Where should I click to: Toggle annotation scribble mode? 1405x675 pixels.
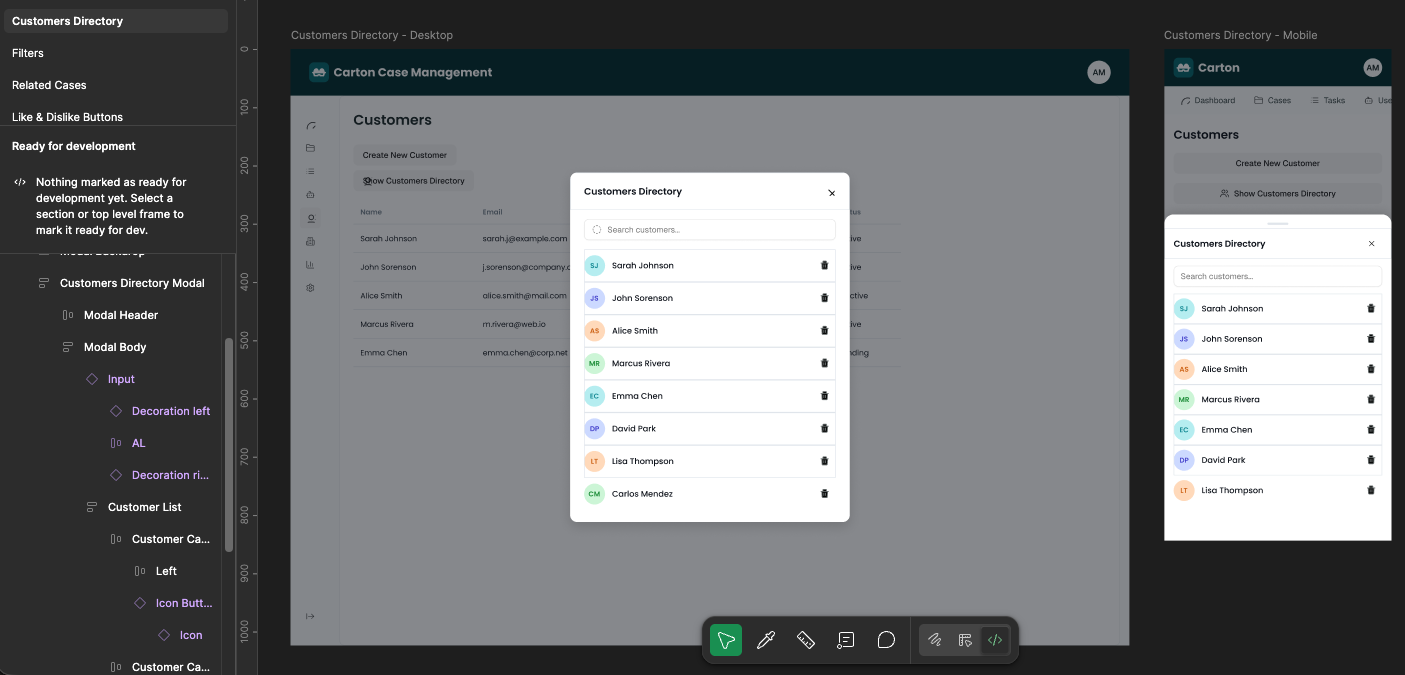coord(935,639)
